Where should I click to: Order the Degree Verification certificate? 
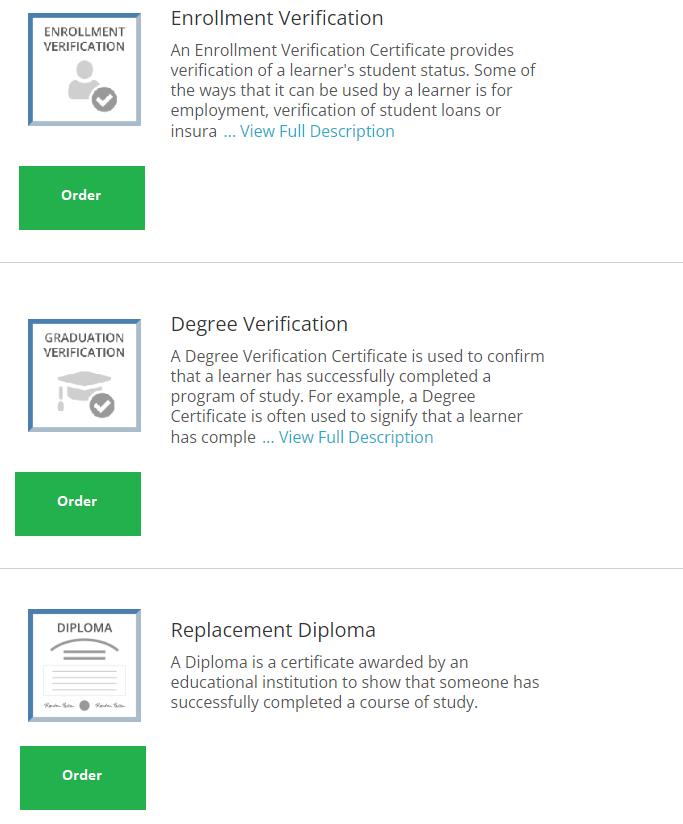coord(78,503)
